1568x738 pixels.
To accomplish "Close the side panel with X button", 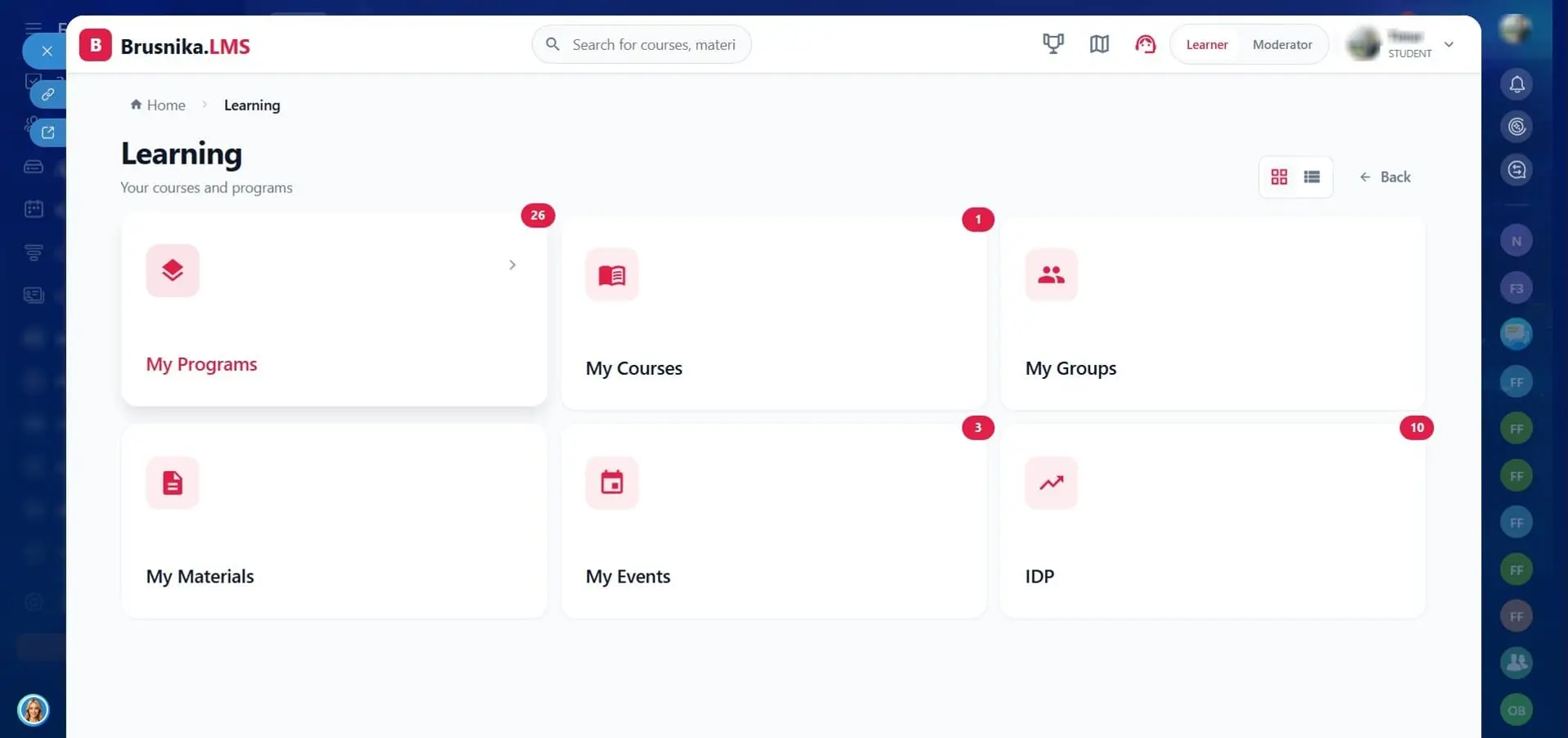I will point(47,51).
